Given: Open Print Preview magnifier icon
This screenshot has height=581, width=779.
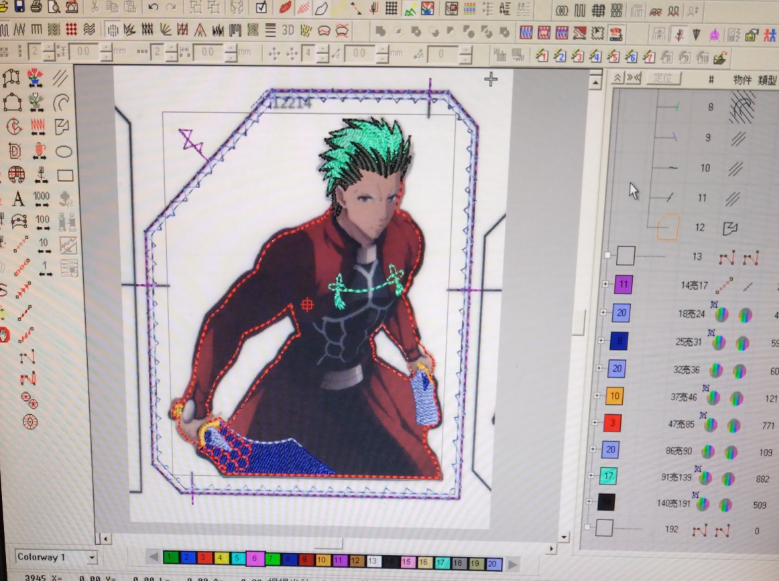Looking at the screenshot, I should click(x=54, y=6).
